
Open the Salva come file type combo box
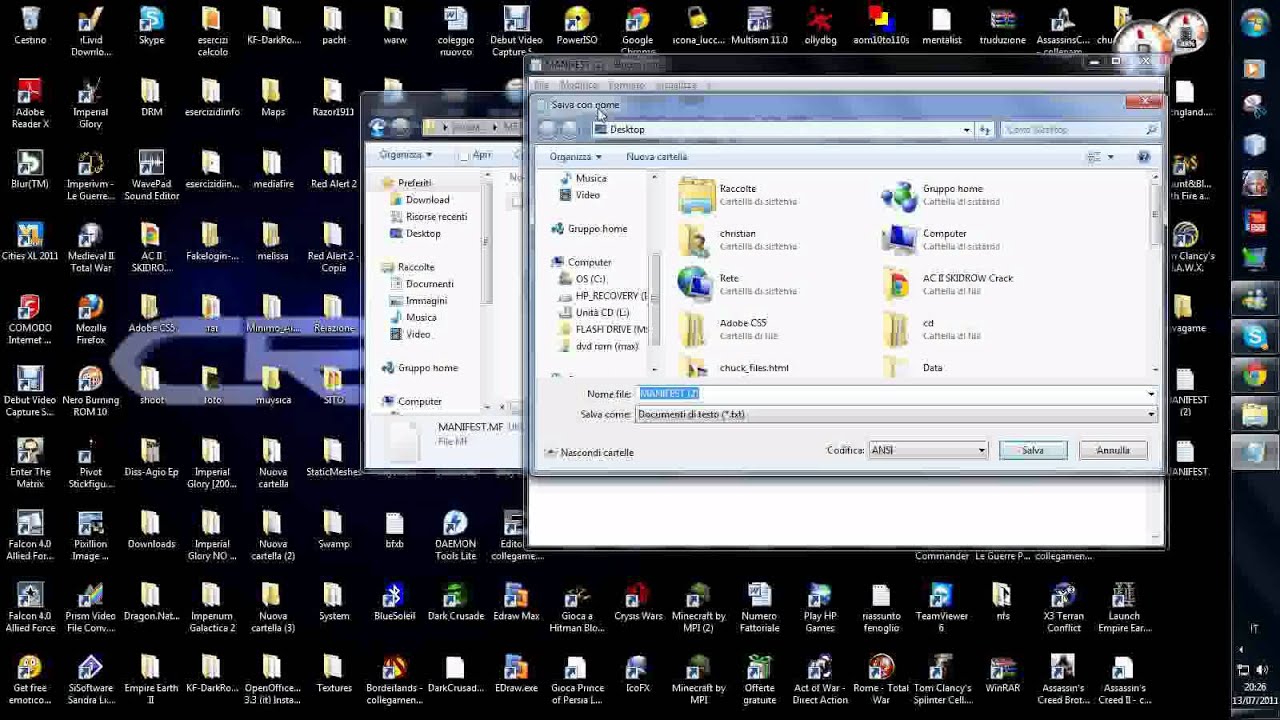pyautogui.click(x=895, y=414)
